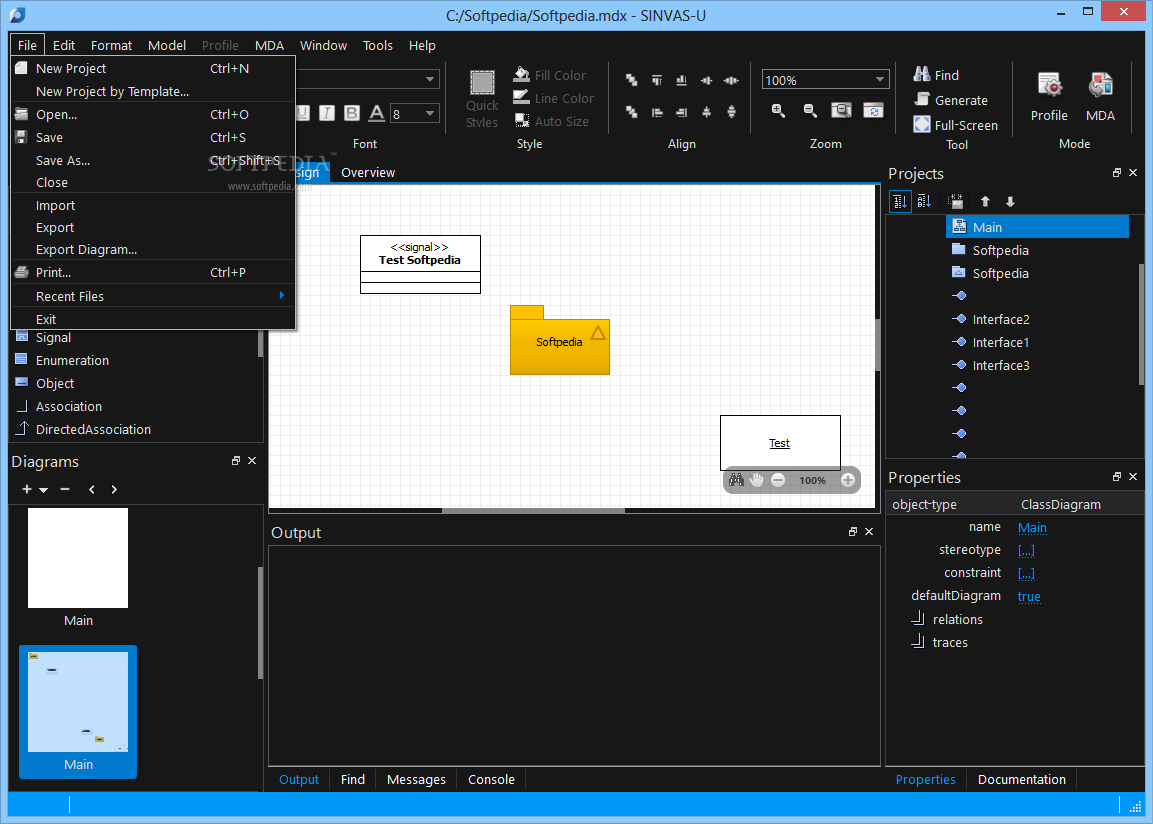Click the Quick Styles icon
Viewport: 1153px width, 824px height.
pos(482,83)
